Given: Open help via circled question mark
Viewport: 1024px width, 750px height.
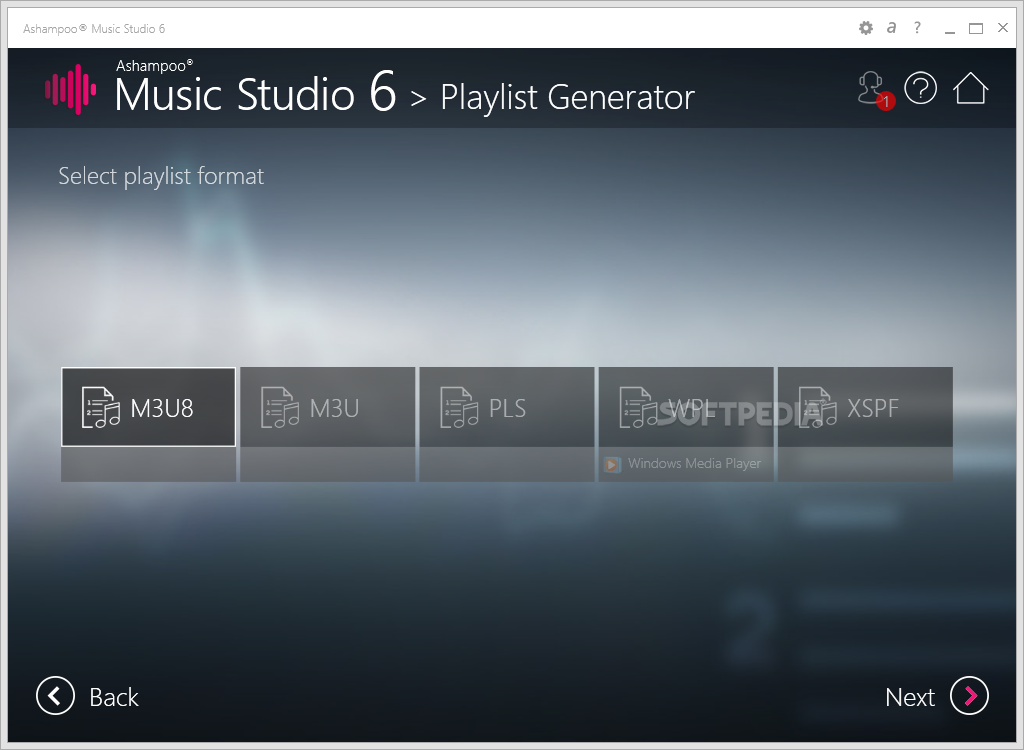Looking at the screenshot, I should click(x=920, y=88).
